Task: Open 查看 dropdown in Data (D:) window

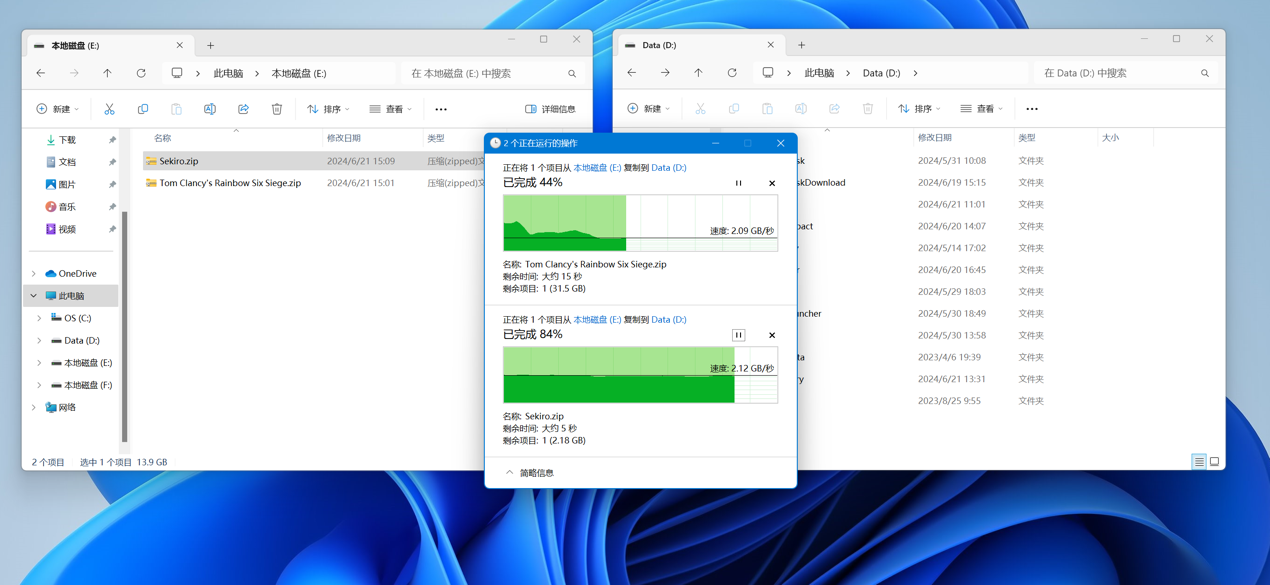Action: 982,109
